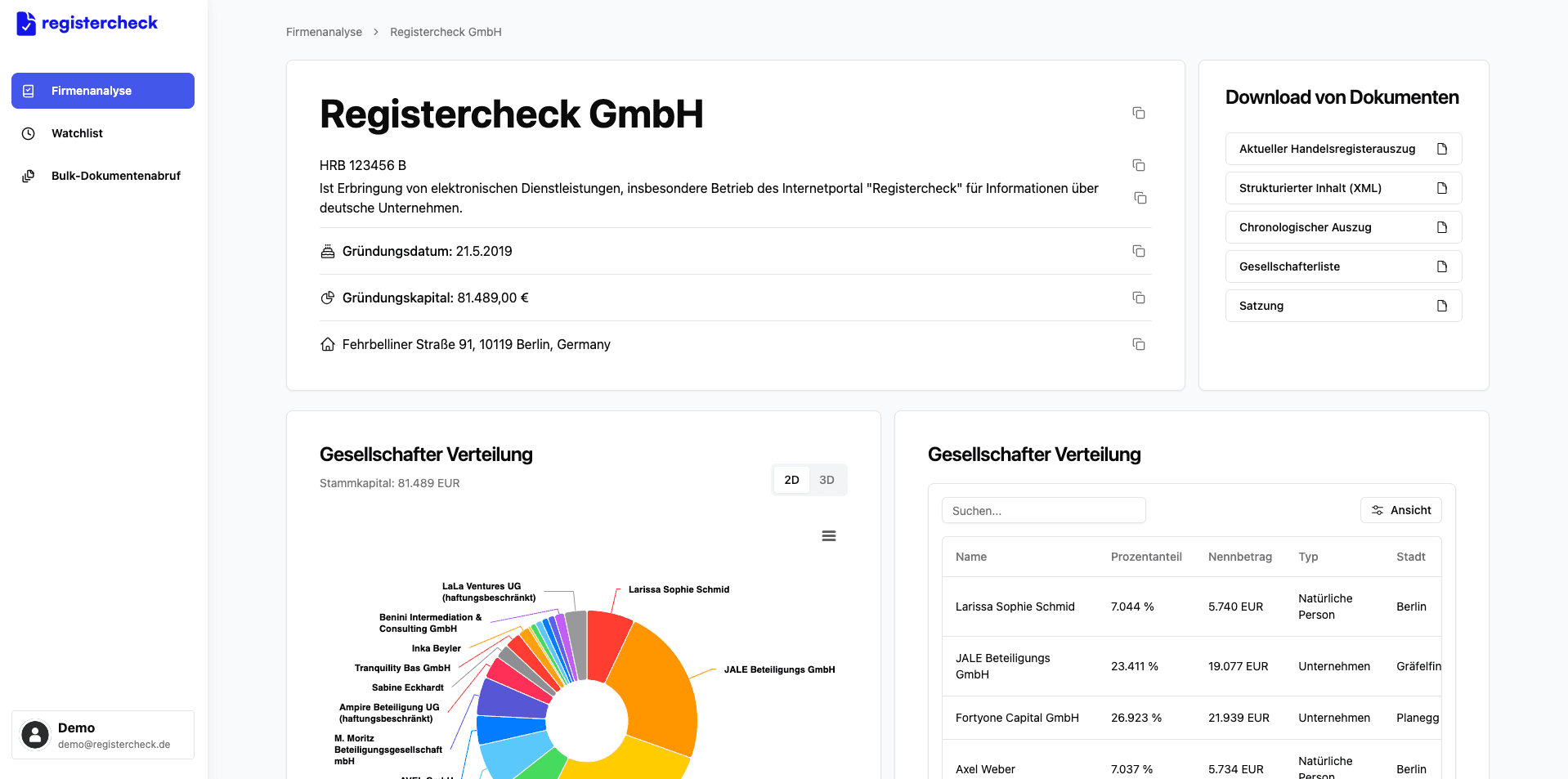Click the M. Moritz Beteiligungsgesellschaft chart label
The image size is (1568, 779).
(388, 750)
